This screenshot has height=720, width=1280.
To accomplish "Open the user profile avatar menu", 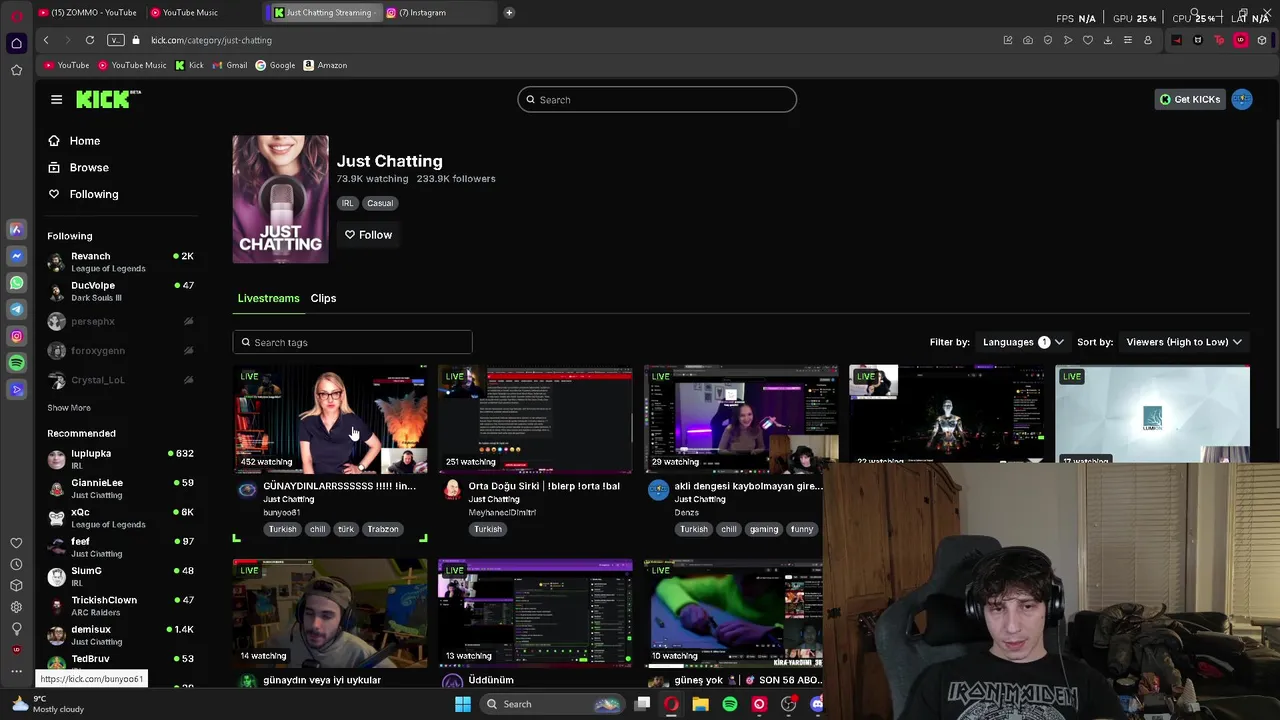I will coord(1242,99).
